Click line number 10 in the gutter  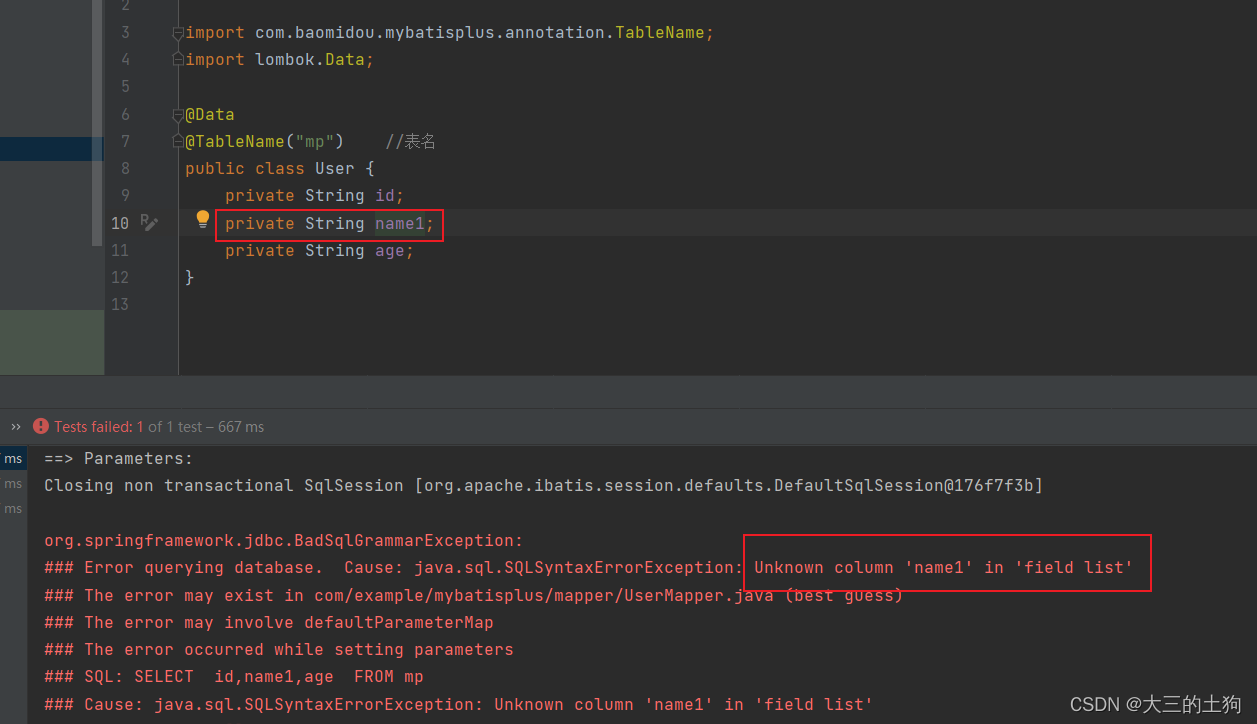[x=120, y=223]
